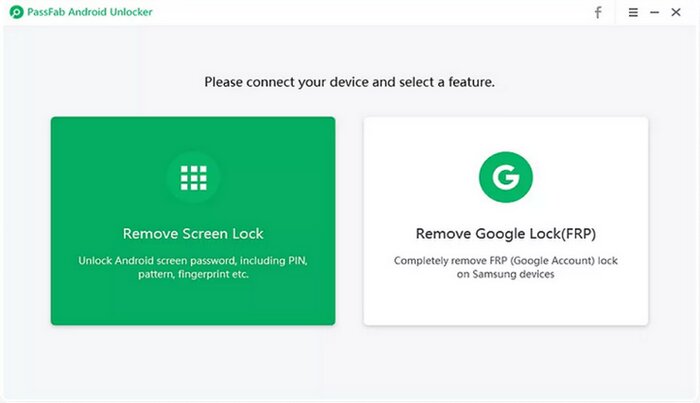The width and height of the screenshot is (700, 403).
Task: Click the Completely remove FRP description text
Action: pos(505,261)
